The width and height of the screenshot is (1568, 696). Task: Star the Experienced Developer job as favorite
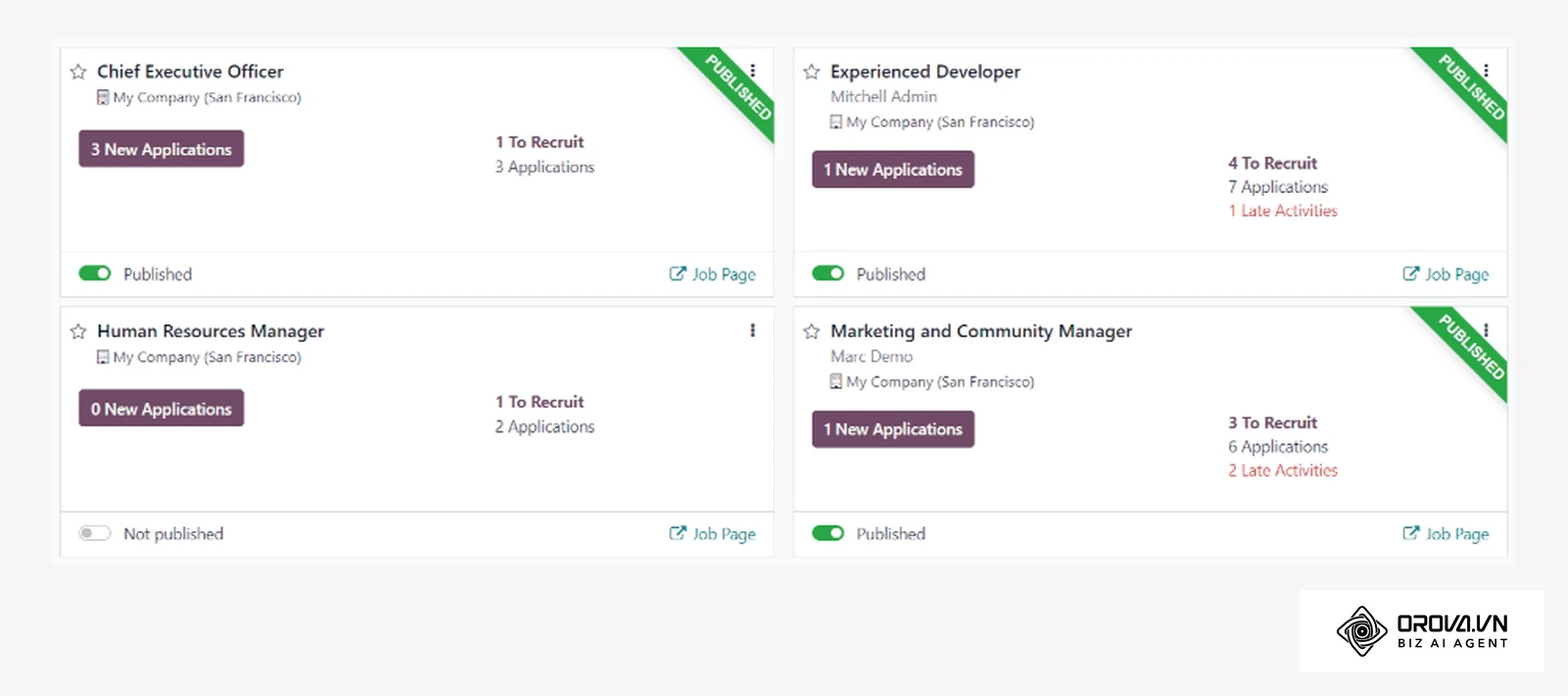coord(811,72)
